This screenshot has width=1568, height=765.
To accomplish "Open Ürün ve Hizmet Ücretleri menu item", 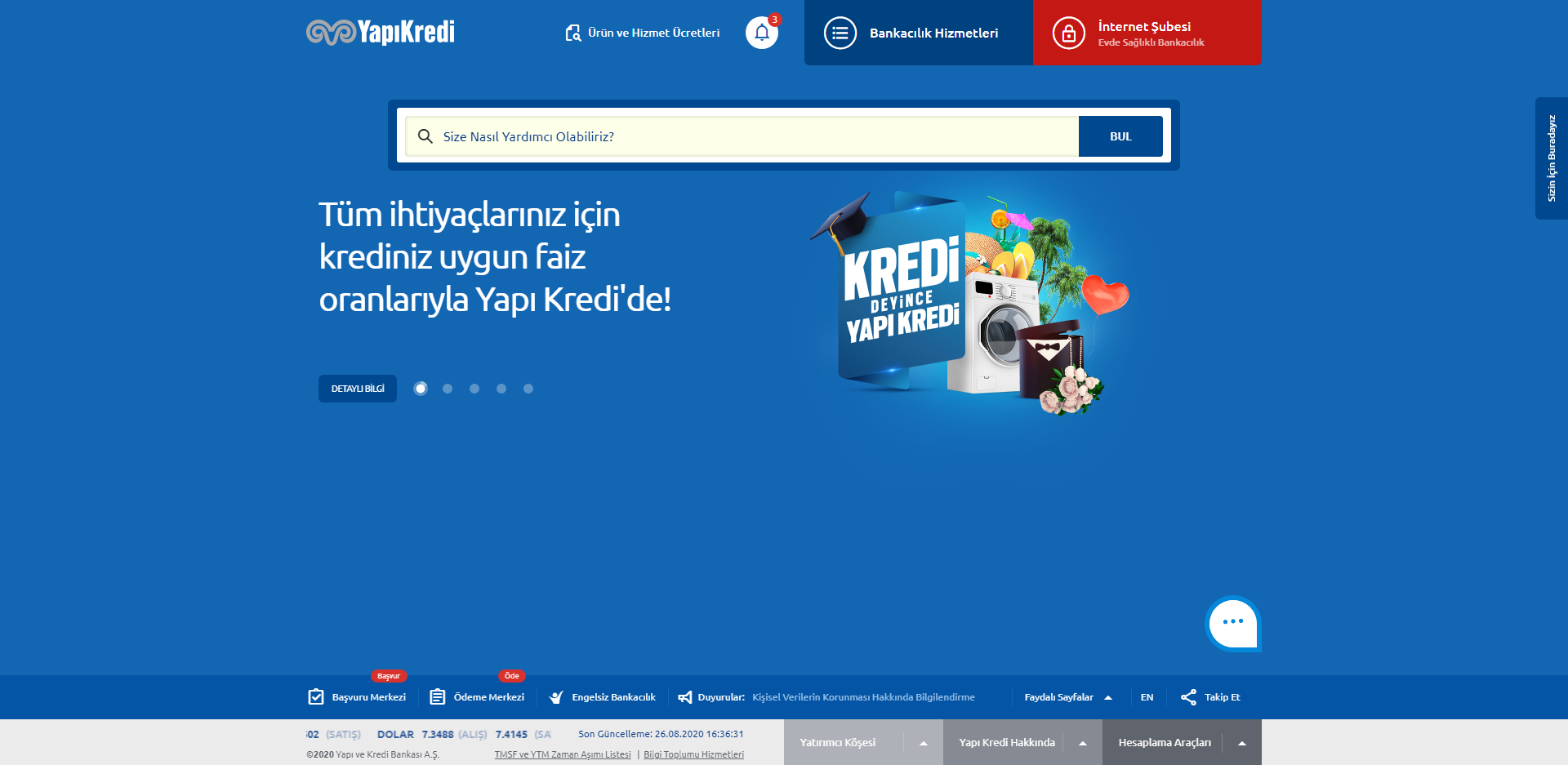I will 643,33.
